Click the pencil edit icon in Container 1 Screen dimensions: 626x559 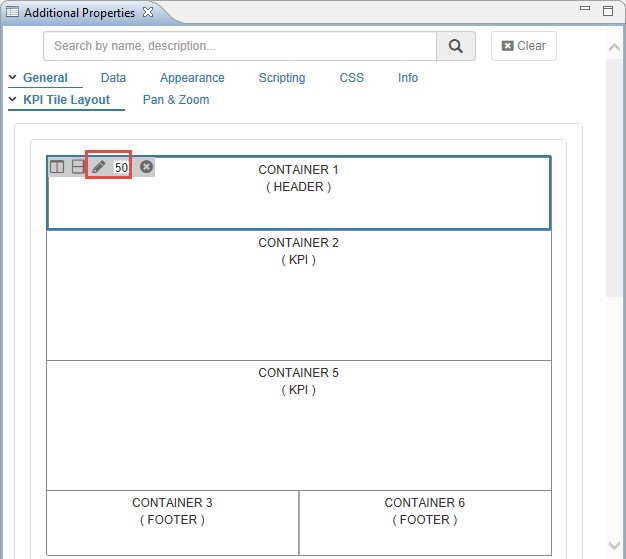click(98, 167)
